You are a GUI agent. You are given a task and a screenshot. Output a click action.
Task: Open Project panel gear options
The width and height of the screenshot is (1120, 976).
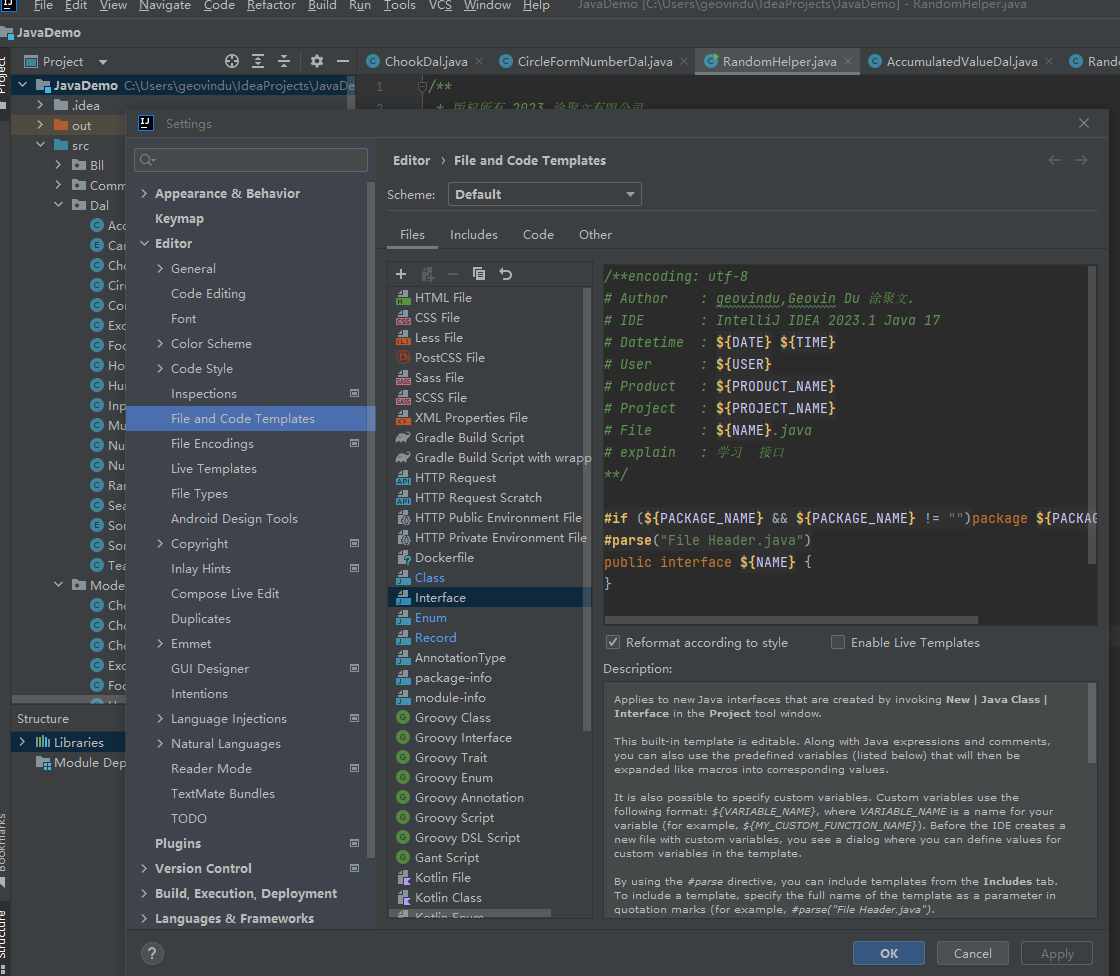click(317, 61)
